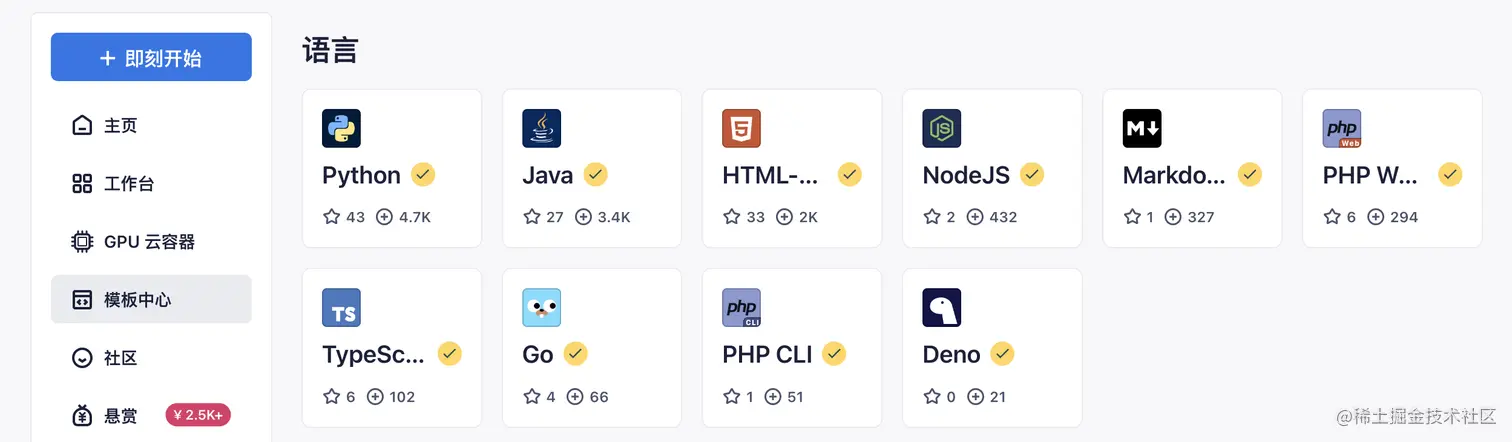Image resolution: width=1512 pixels, height=442 pixels.
Task: Open GPU 云容器 in the sidebar
Action: (x=151, y=242)
